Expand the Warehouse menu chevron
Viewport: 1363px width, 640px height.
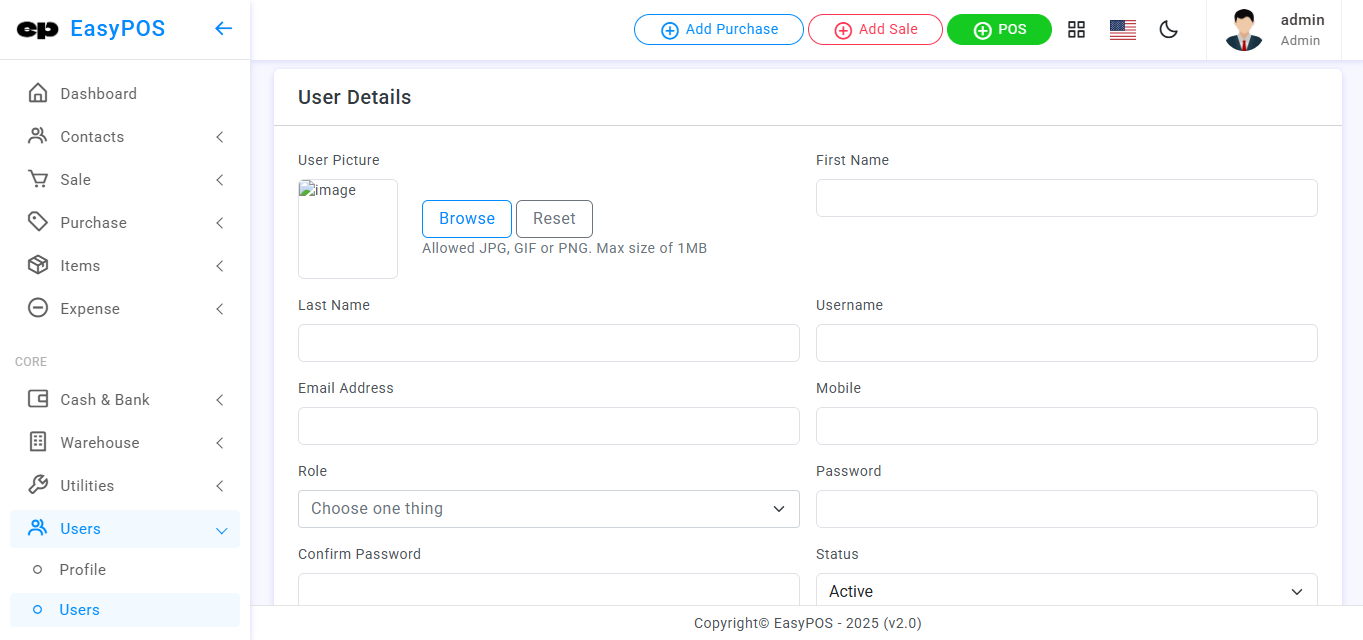click(219, 443)
